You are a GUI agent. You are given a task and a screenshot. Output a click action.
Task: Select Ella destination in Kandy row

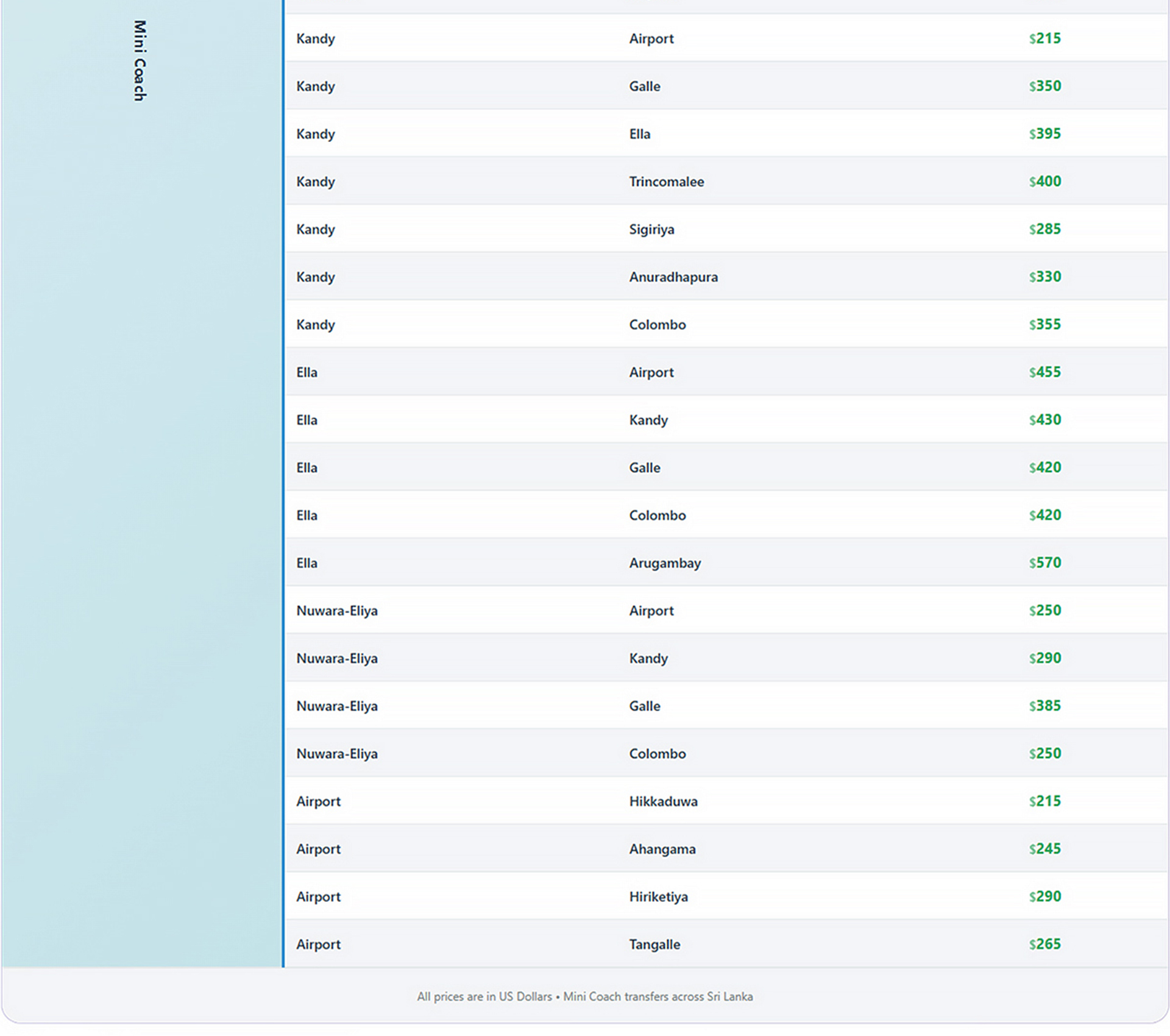[639, 134]
